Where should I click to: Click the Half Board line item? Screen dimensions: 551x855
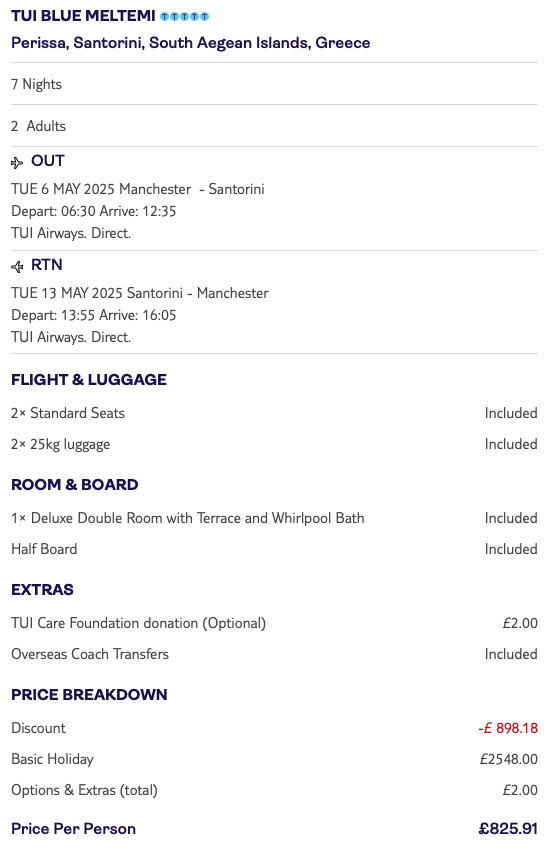coord(274,549)
